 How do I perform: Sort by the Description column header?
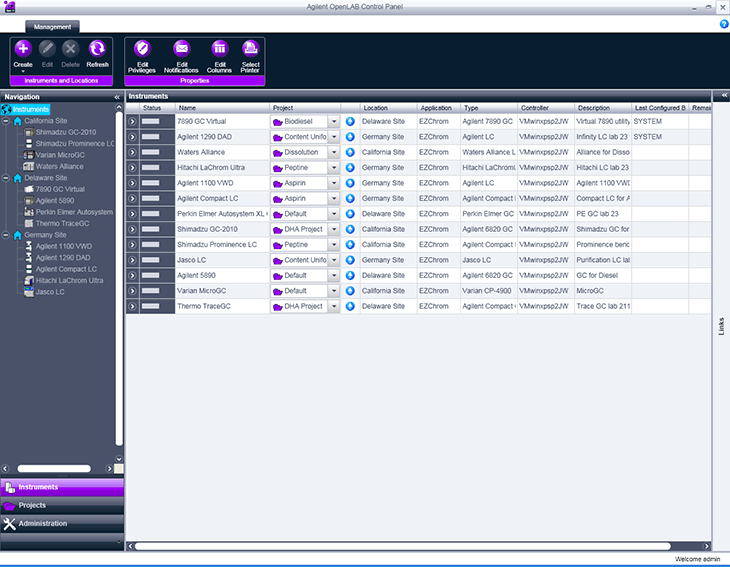pyautogui.click(x=603, y=108)
